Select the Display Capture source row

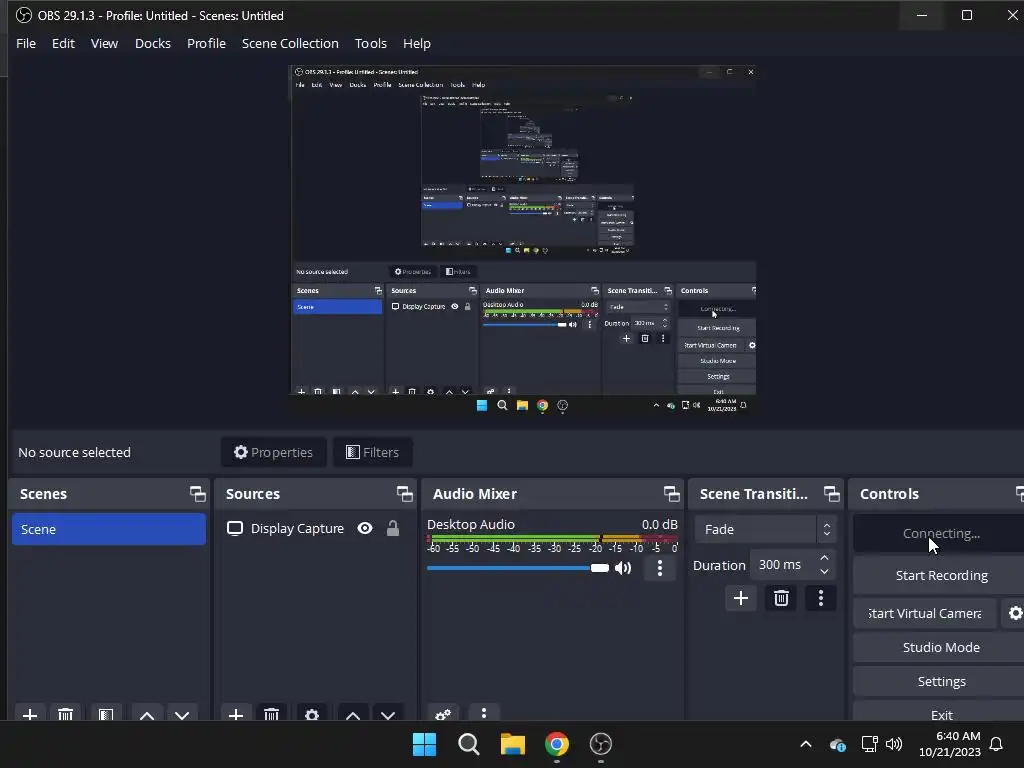[x=315, y=528]
